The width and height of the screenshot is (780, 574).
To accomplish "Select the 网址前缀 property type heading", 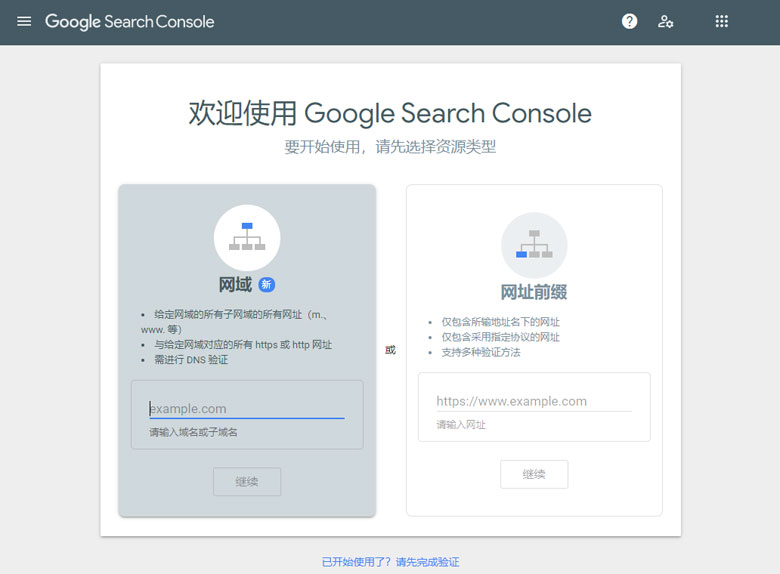I will [x=534, y=292].
